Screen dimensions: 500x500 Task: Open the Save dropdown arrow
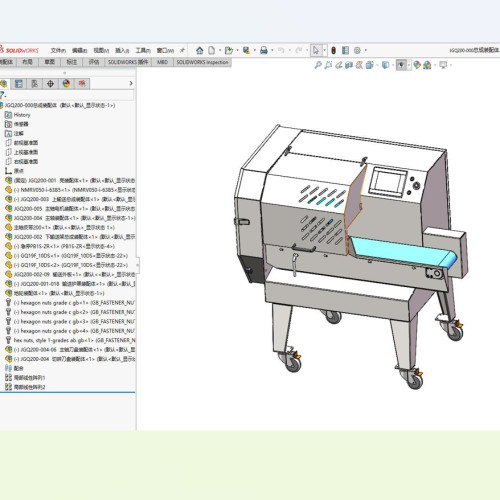255,50
